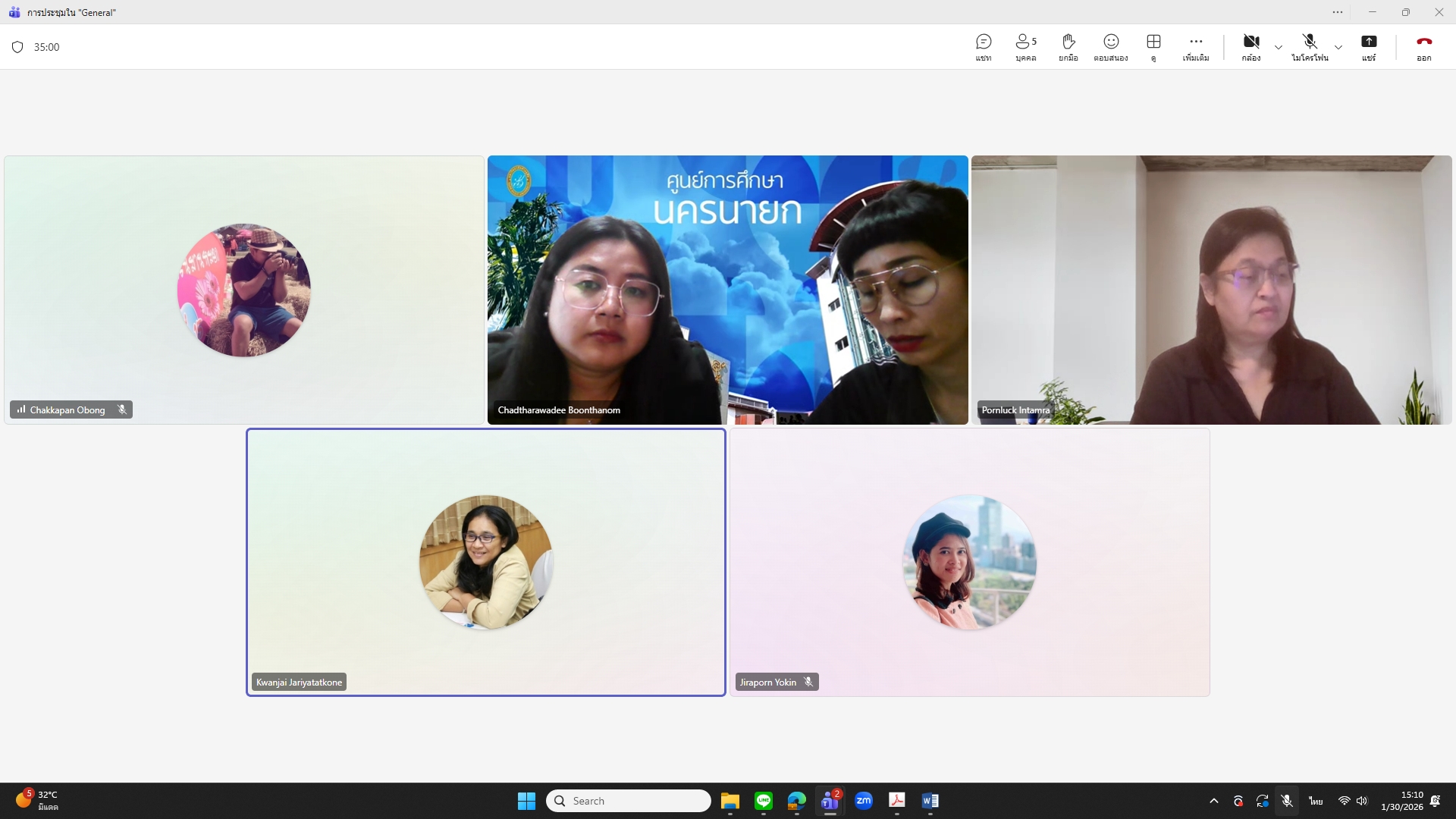
Task: Open the reactions emoji menu
Action: (1110, 47)
